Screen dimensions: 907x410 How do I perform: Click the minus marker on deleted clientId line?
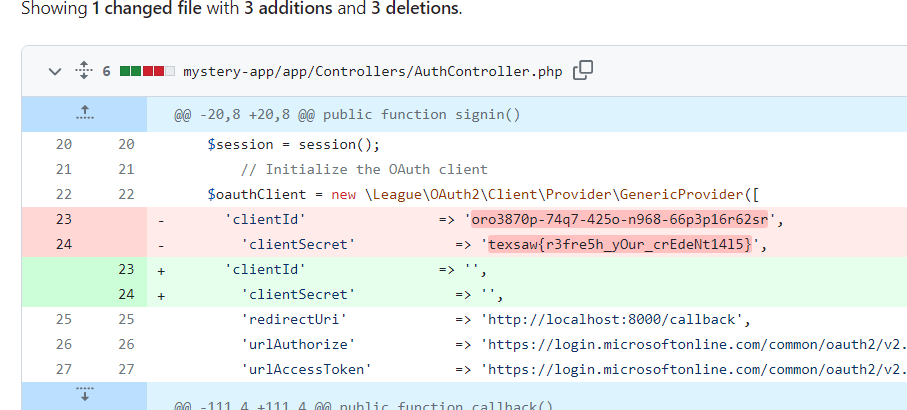coord(161,219)
